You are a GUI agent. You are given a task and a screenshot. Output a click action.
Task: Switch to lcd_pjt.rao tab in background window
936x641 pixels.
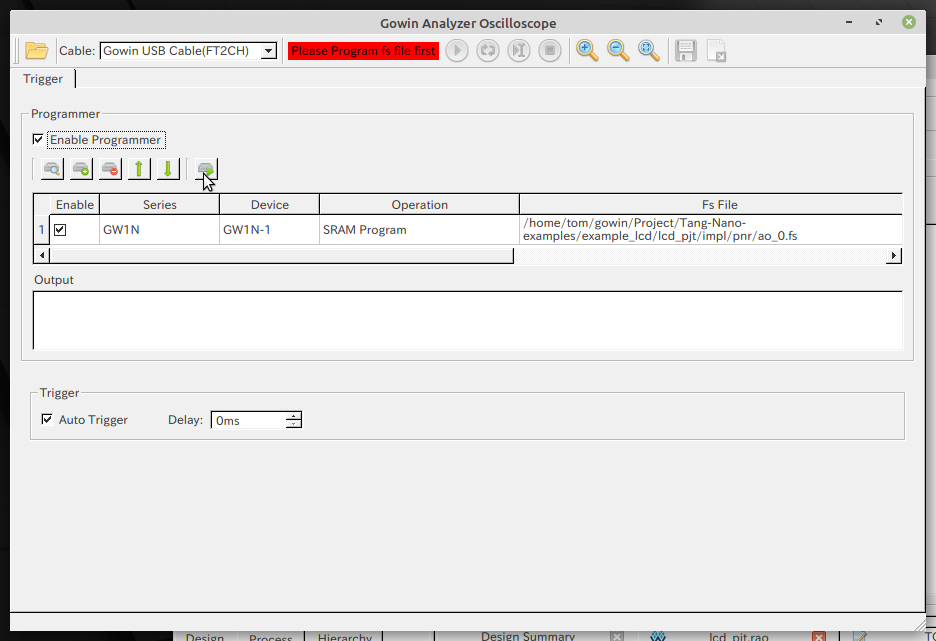tap(738, 636)
